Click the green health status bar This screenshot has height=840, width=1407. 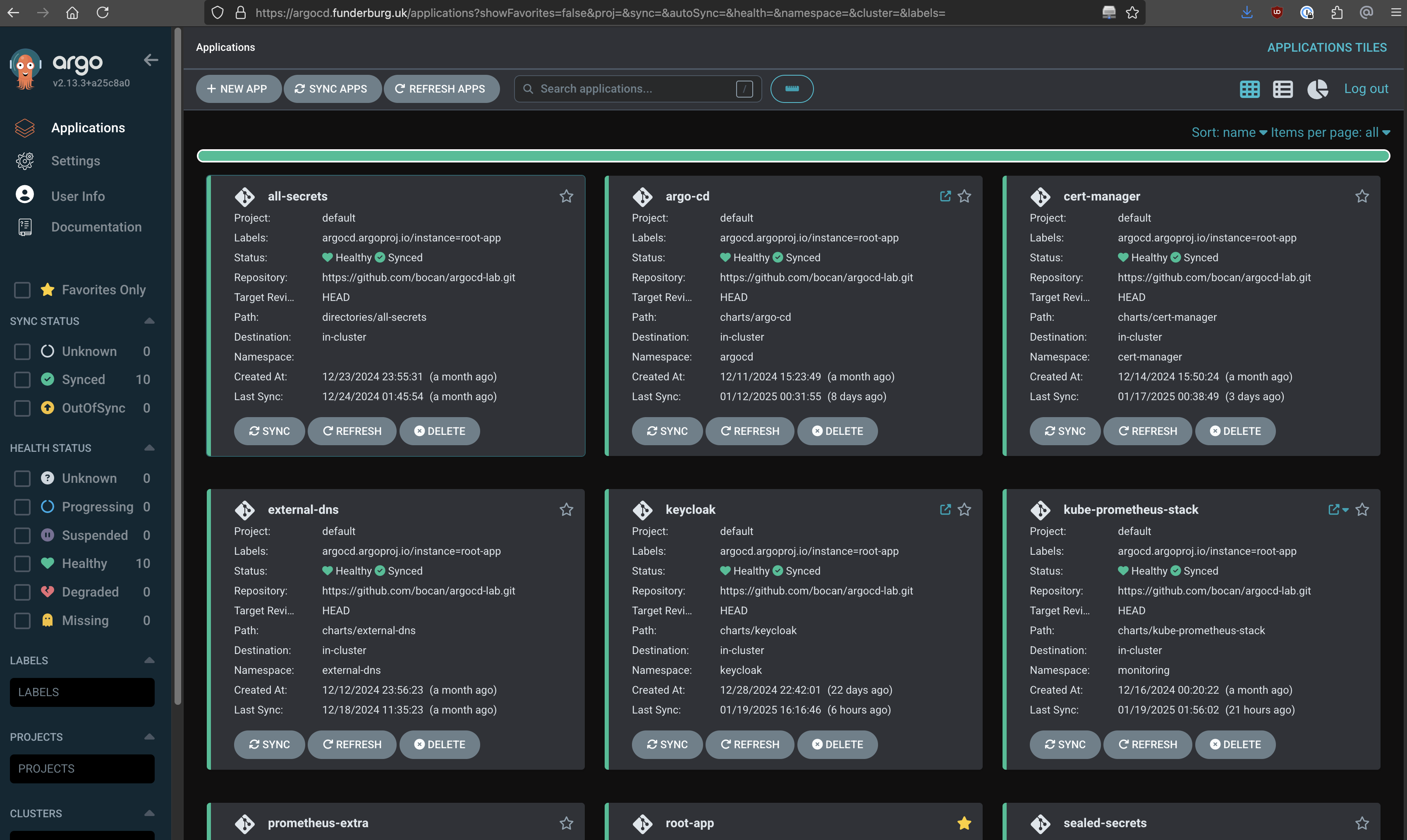pyautogui.click(x=793, y=156)
